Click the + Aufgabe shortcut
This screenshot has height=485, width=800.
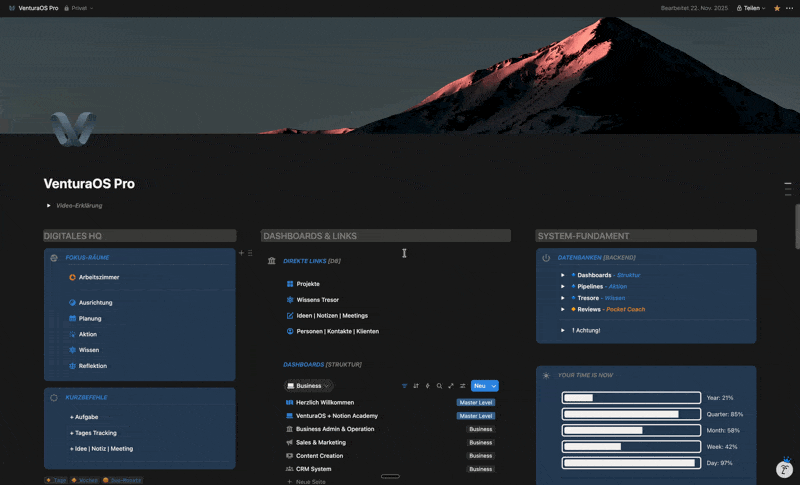84,417
